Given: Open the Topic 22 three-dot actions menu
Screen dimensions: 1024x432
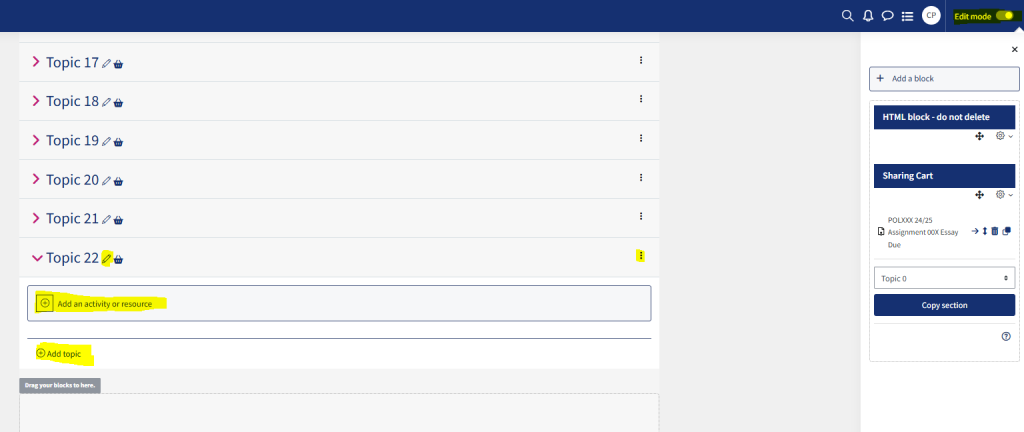Looking at the screenshot, I should pyautogui.click(x=641, y=256).
